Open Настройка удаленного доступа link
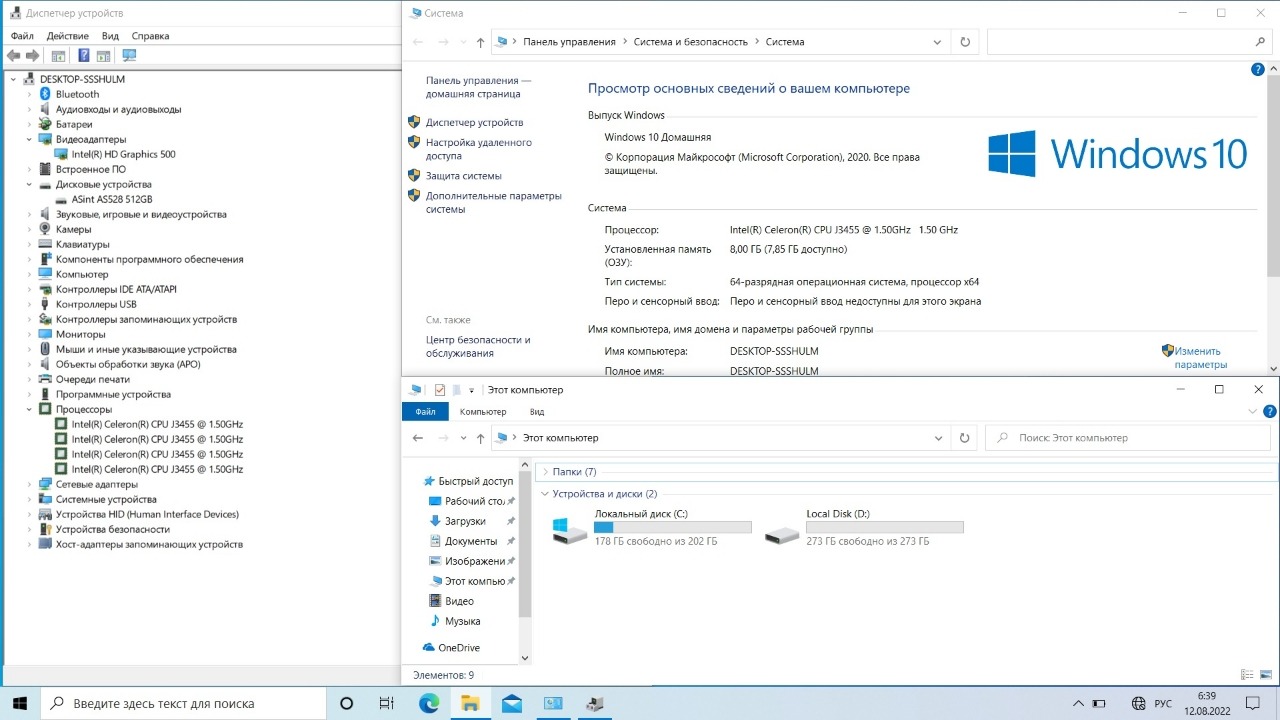 click(x=478, y=149)
